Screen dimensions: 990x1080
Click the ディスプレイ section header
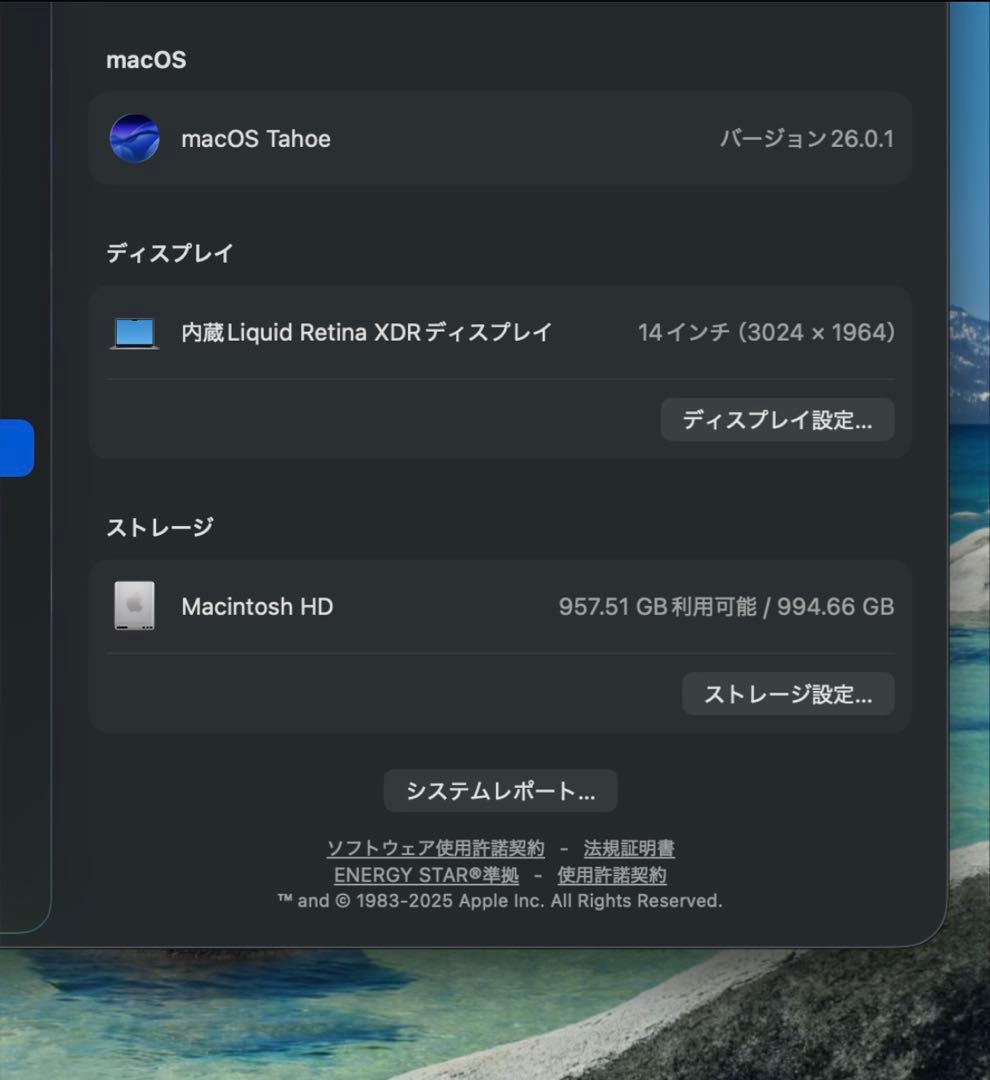point(168,253)
